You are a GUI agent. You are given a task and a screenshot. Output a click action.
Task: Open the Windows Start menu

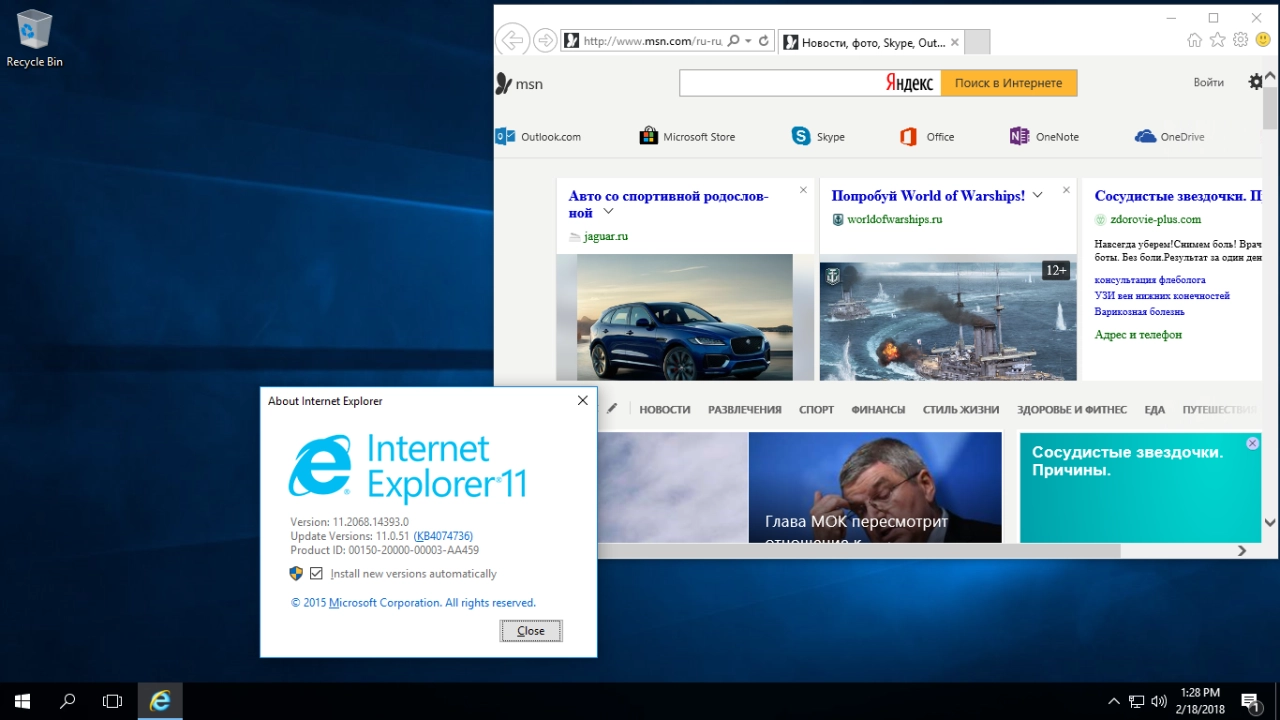[22, 701]
